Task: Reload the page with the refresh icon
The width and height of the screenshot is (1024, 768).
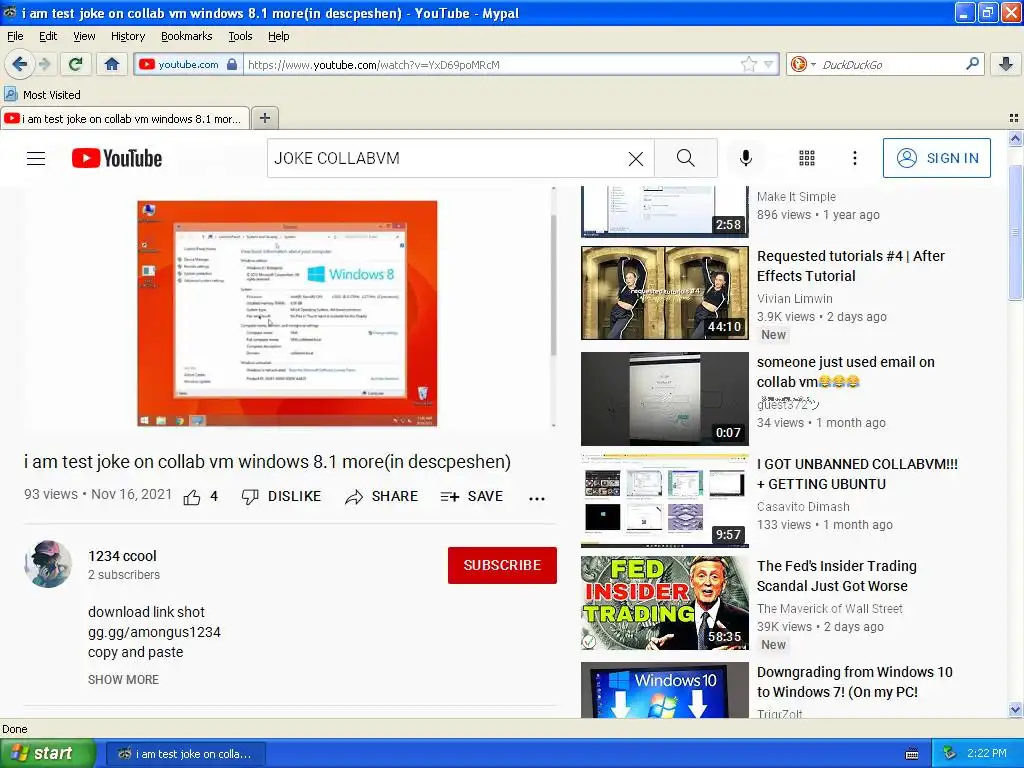Action: pos(76,64)
